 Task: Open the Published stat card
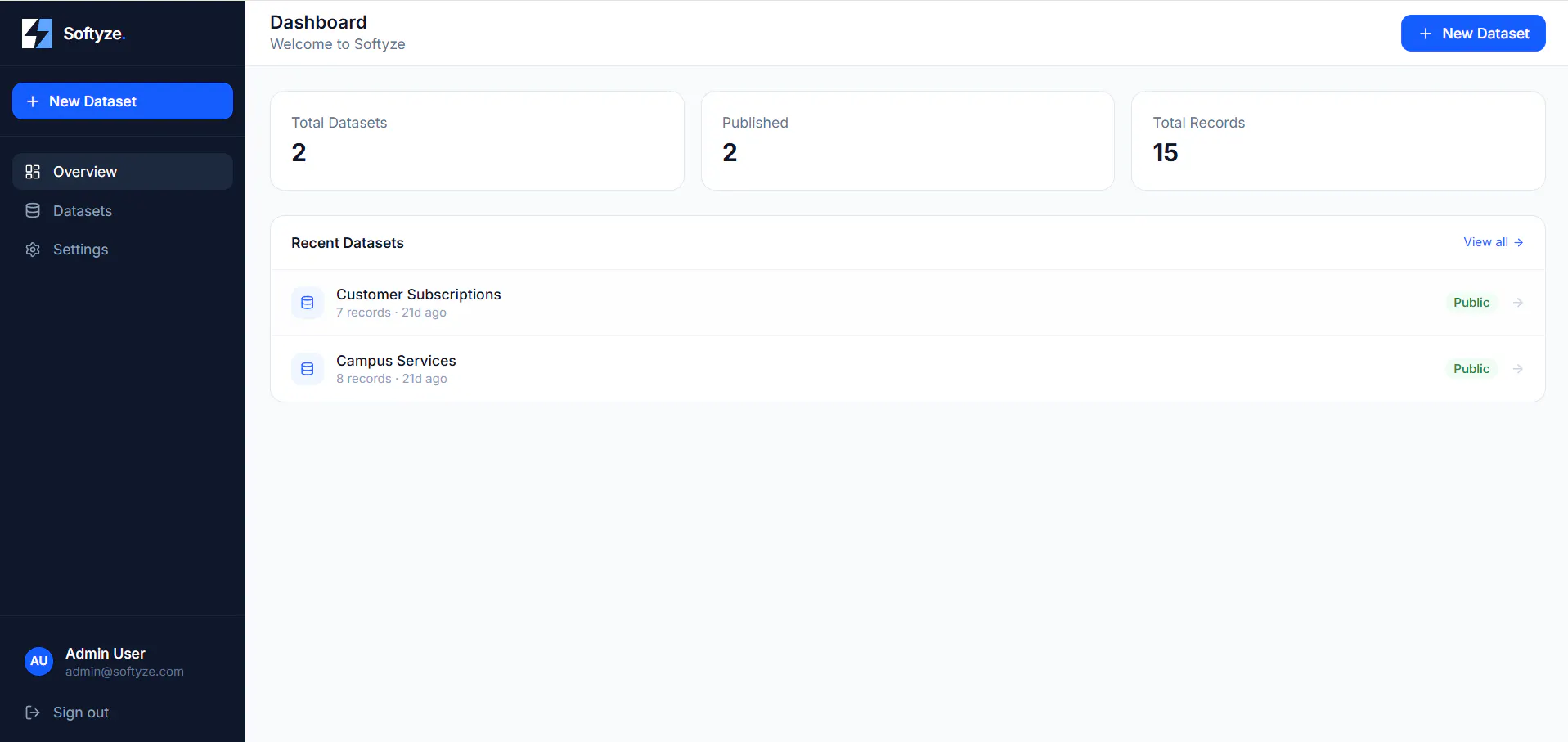coord(908,141)
